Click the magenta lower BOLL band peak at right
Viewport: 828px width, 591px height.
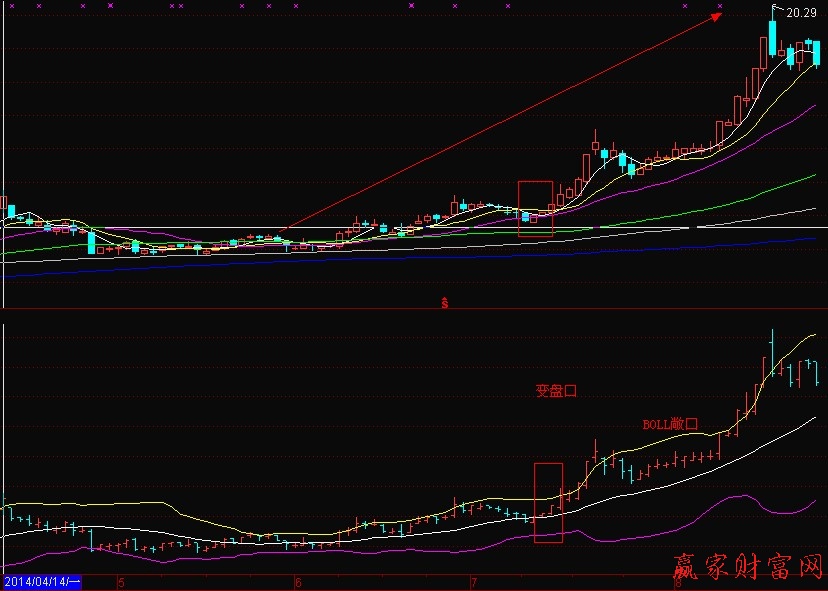tap(741, 495)
